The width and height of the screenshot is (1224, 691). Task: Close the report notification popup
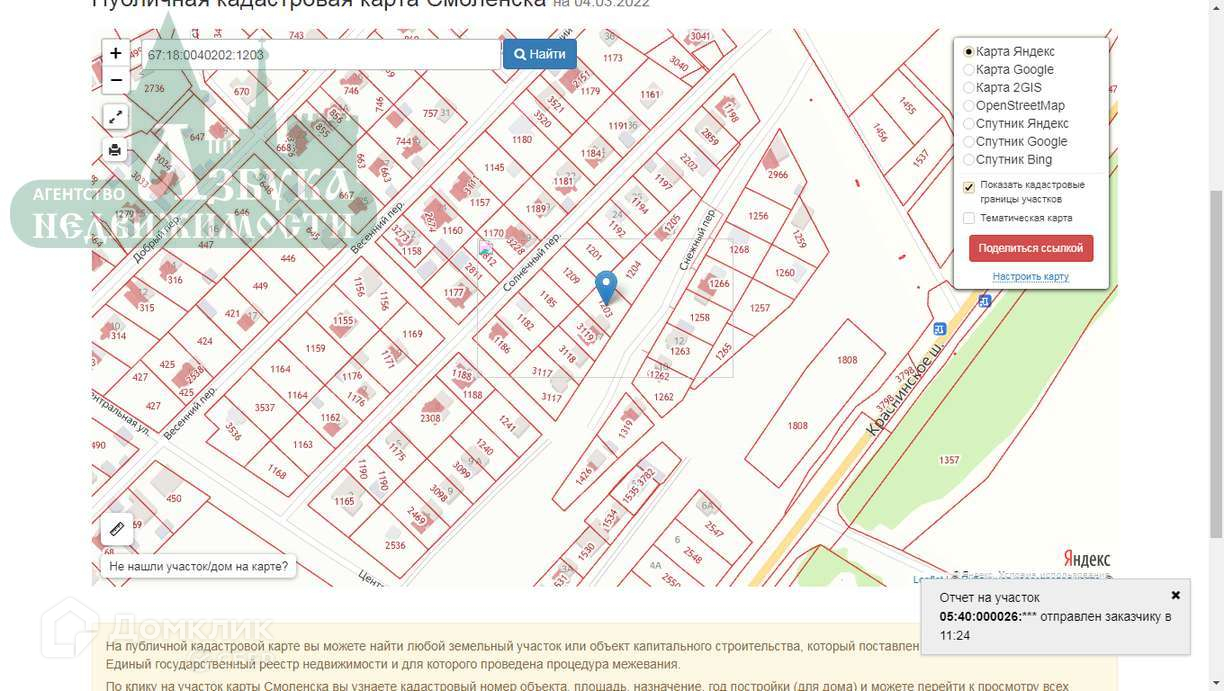(x=1176, y=595)
